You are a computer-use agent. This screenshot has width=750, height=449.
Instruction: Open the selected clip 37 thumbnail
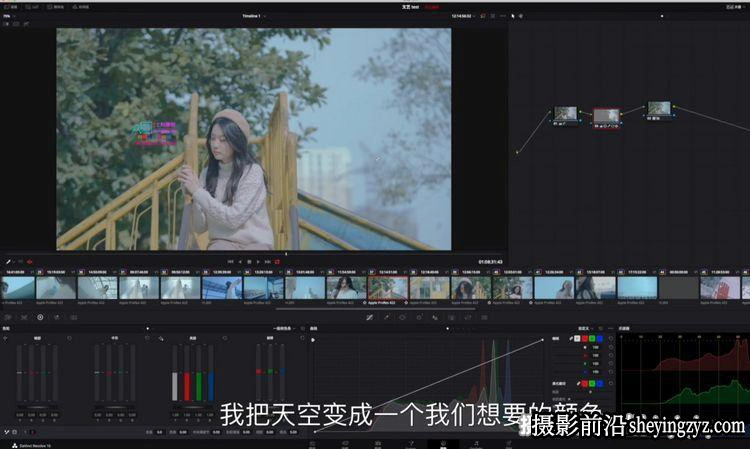[387, 288]
